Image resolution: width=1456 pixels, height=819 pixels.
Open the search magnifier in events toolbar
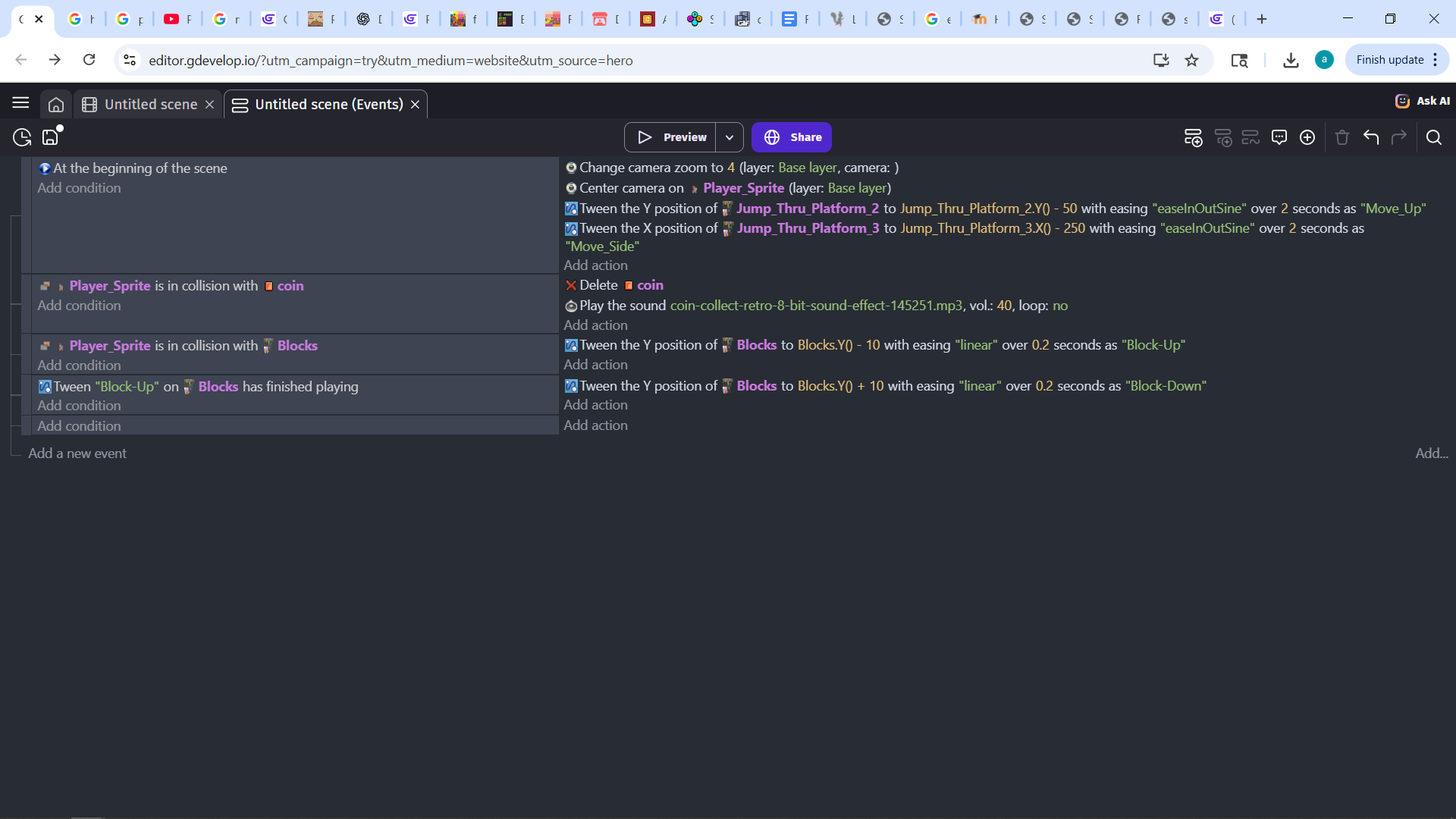(1433, 137)
